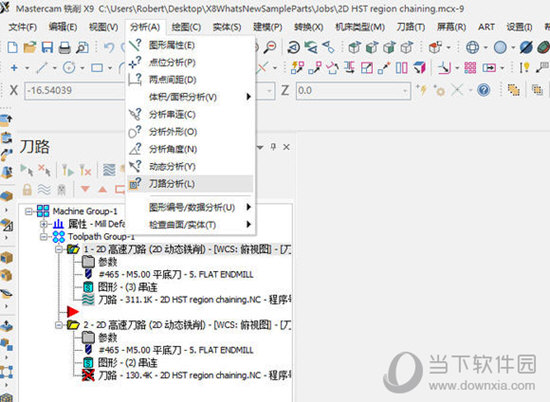Screen dimensions: 550x402
Task: Click the lock operations padlock icon
Action: (27, 190)
